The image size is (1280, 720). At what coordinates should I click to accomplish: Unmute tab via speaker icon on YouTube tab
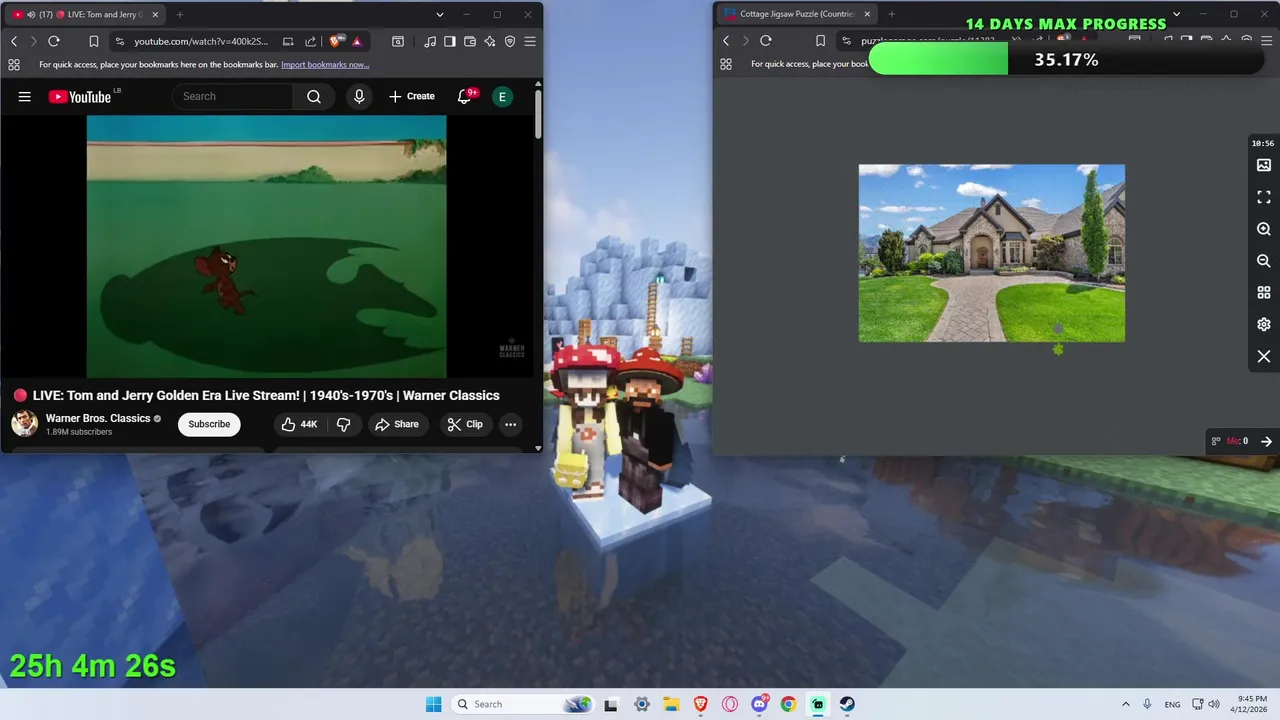[31, 15]
